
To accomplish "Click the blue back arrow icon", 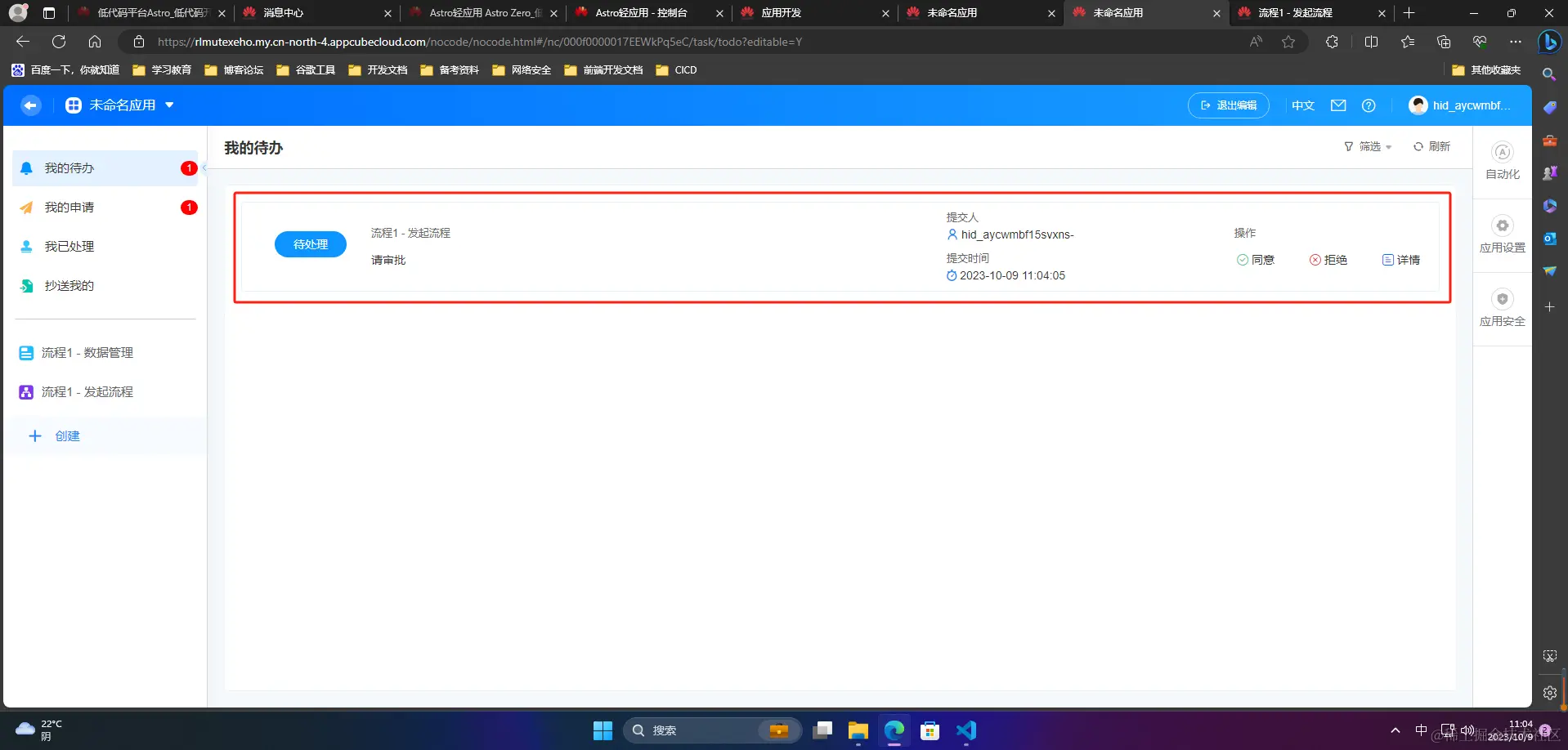I will coord(31,105).
